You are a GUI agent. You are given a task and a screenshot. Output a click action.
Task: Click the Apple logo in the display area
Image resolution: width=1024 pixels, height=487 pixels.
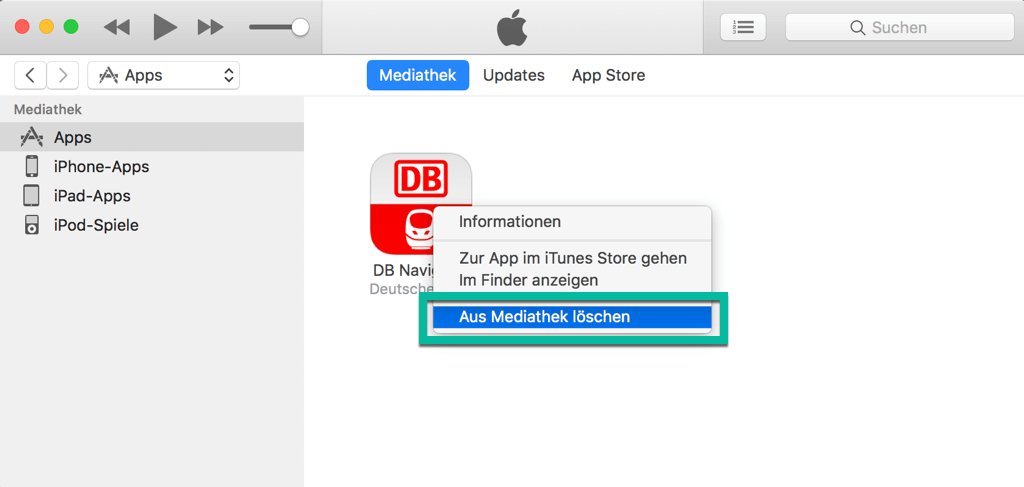(512, 27)
